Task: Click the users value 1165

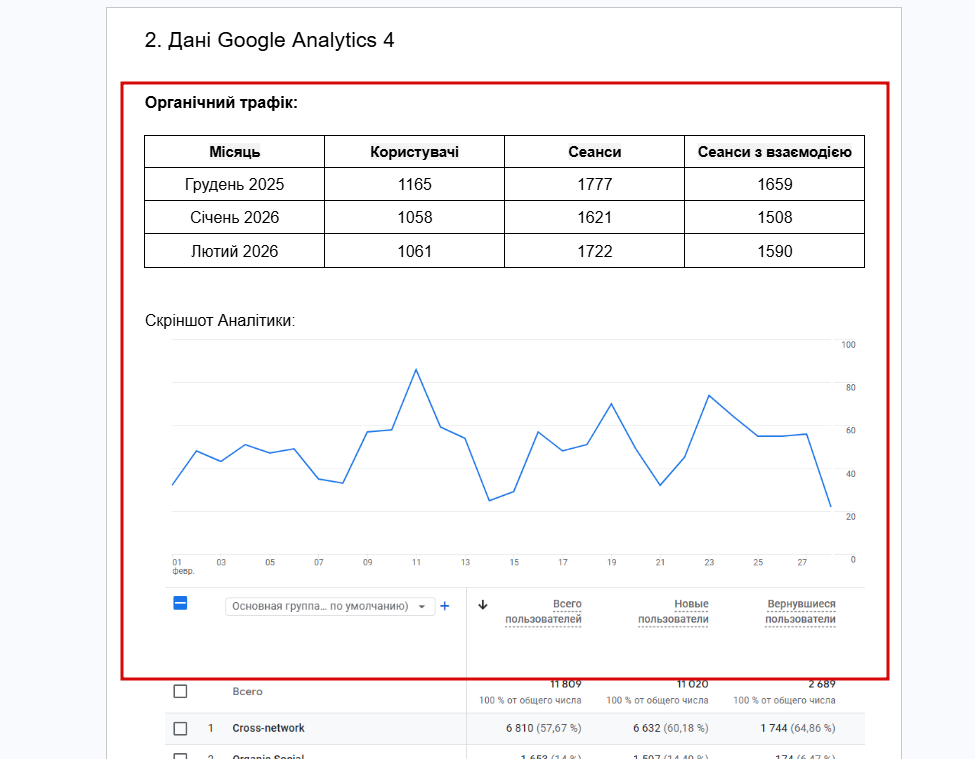Action: (x=415, y=184)
